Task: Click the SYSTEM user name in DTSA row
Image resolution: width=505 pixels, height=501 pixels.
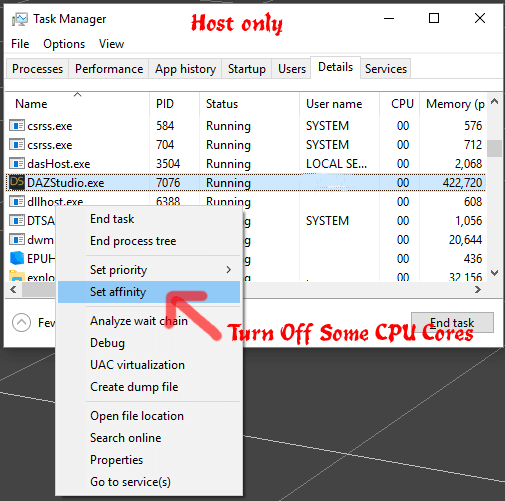Action: click(x=327, y=221)
